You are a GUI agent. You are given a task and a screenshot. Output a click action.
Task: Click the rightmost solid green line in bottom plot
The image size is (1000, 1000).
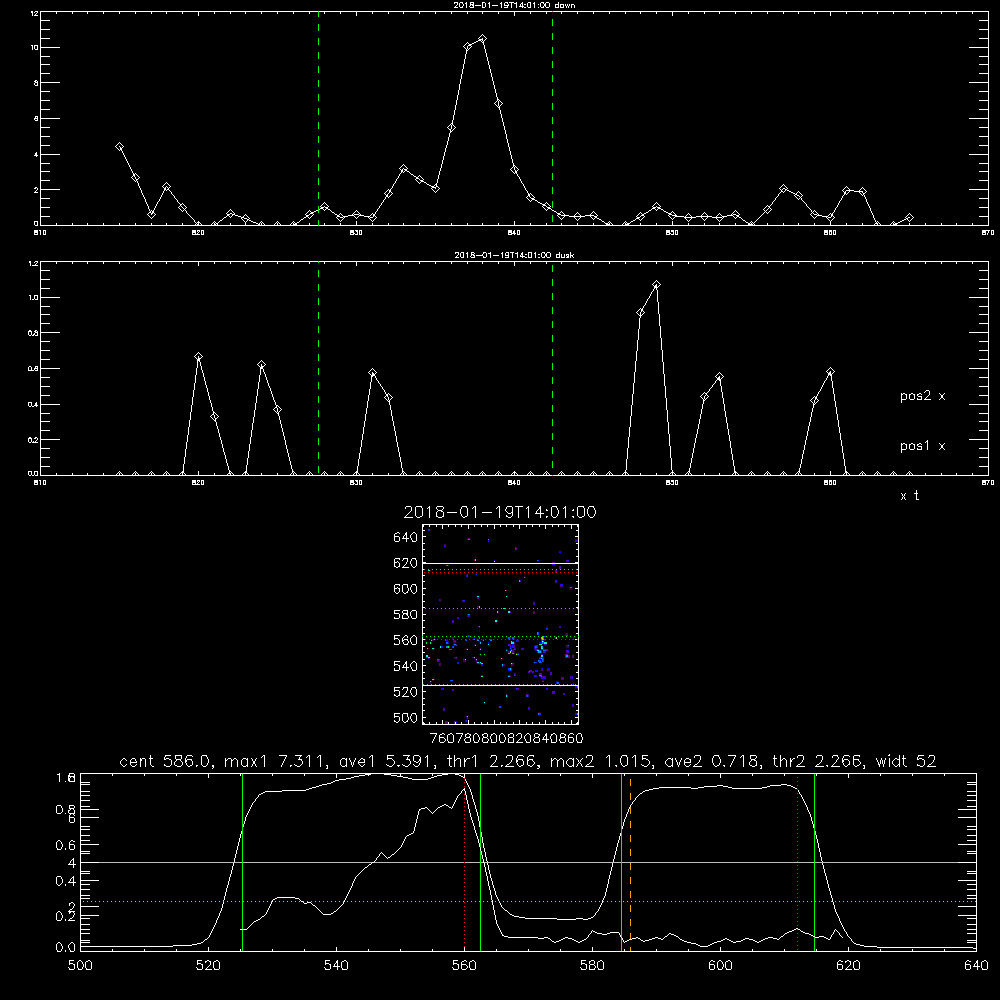click(814, 862)
